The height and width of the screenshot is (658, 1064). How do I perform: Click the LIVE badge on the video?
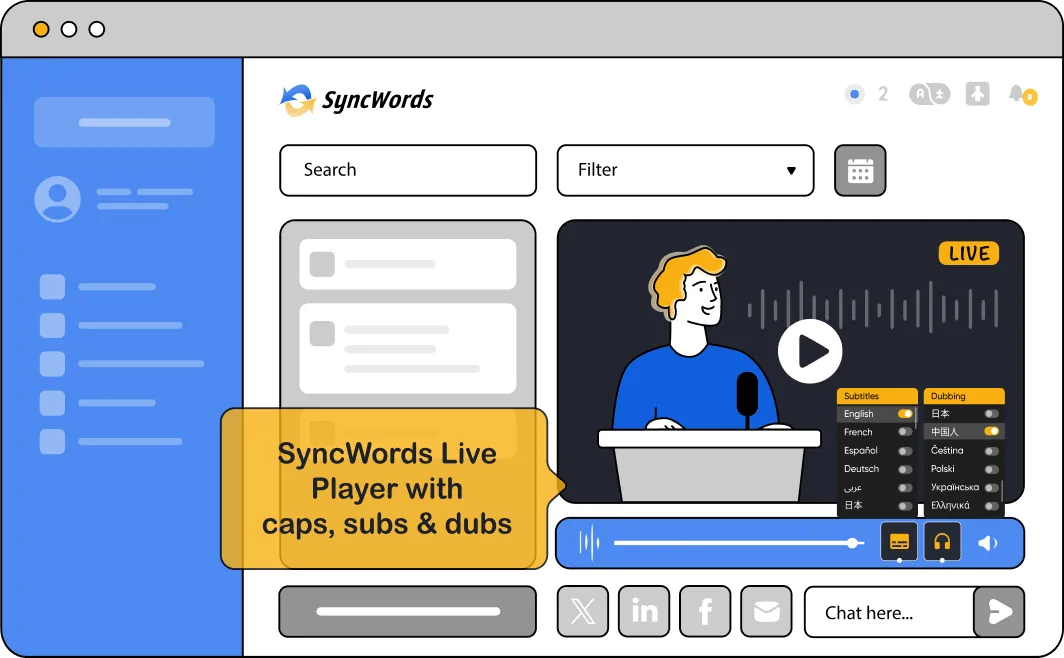pos(967,253)
